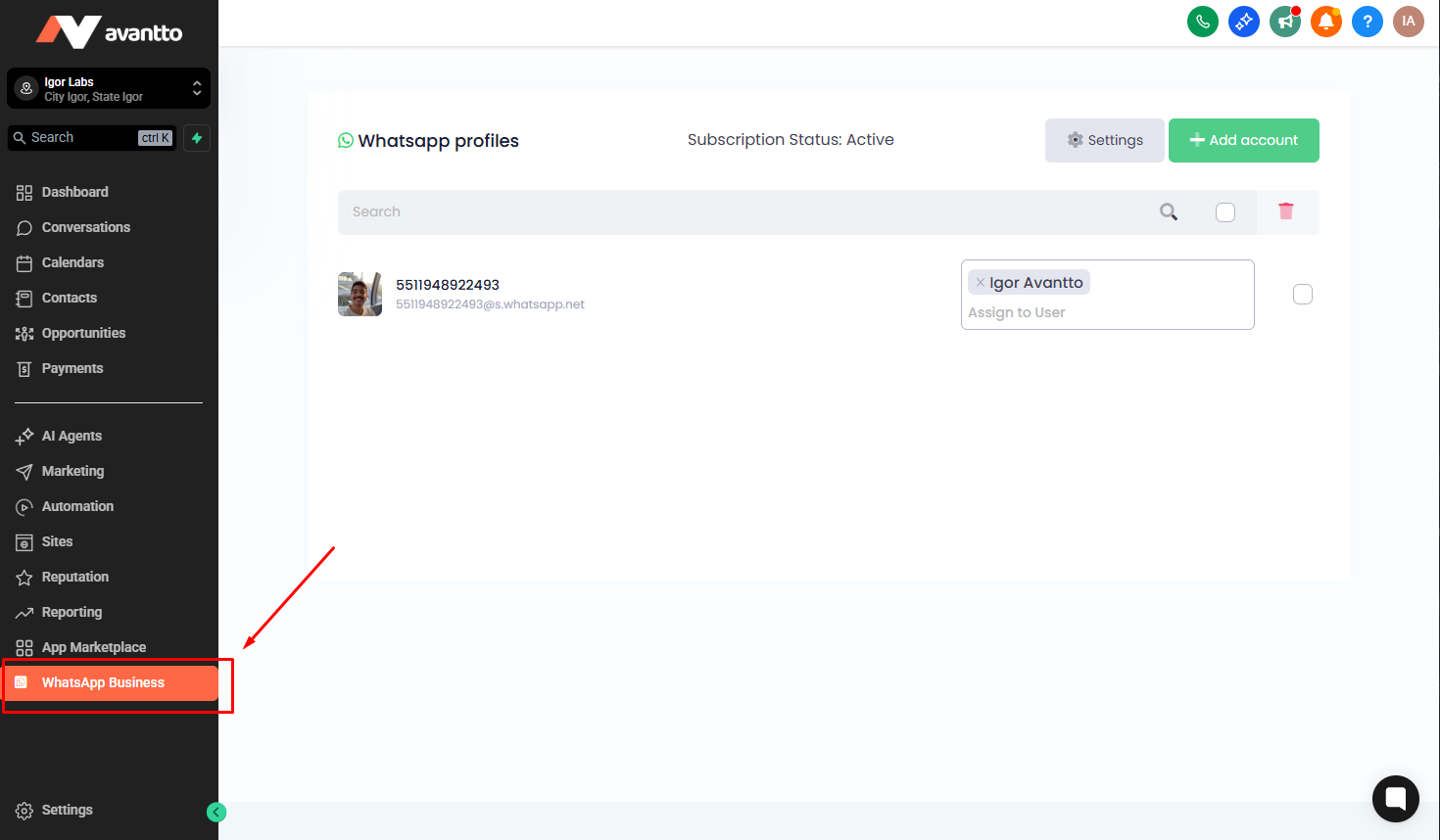Click the green lightning quick actions icon
This screenshot has height=840, width=1440.
197,138
